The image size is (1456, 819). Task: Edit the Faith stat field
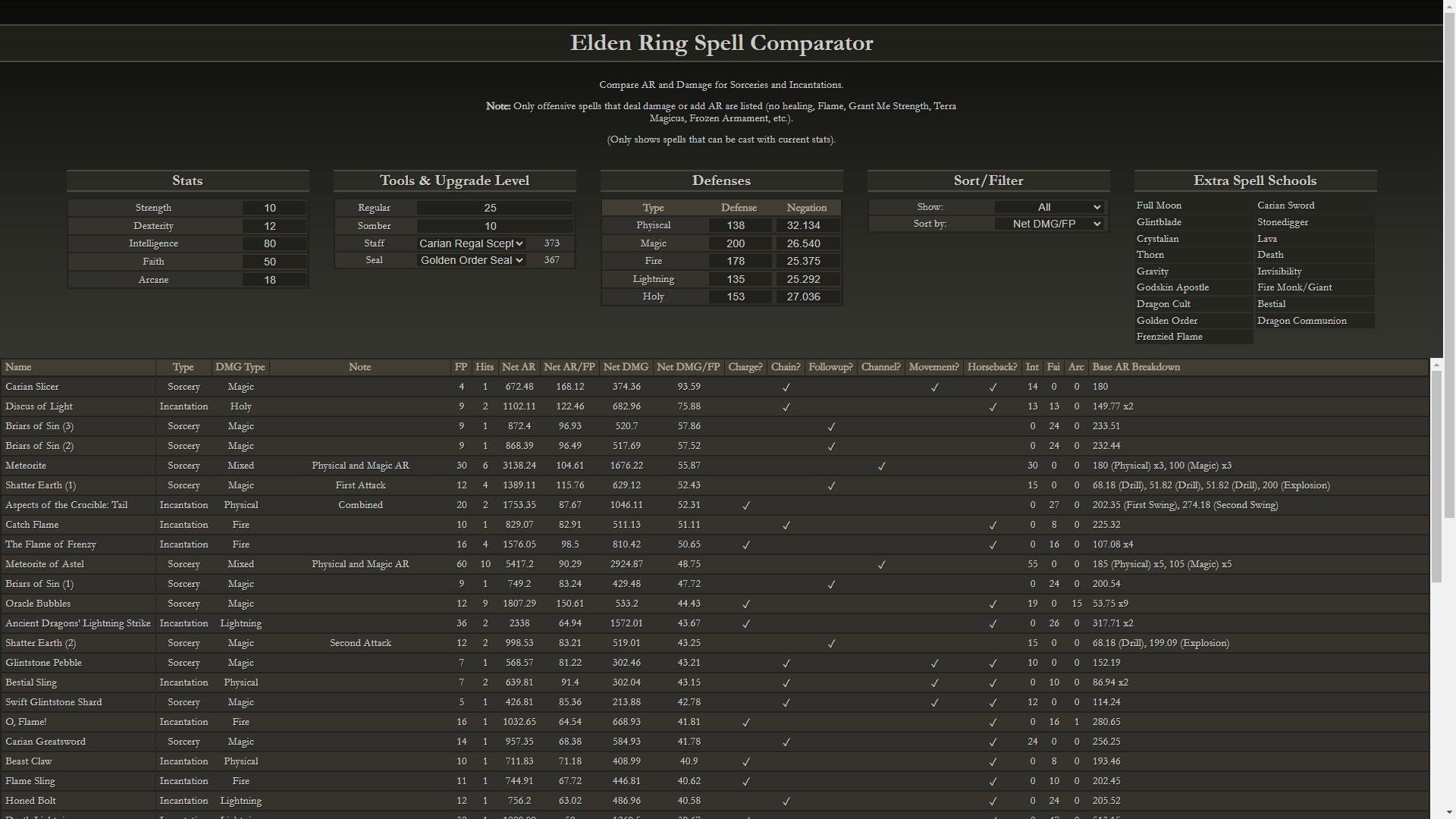coord(274,262)
